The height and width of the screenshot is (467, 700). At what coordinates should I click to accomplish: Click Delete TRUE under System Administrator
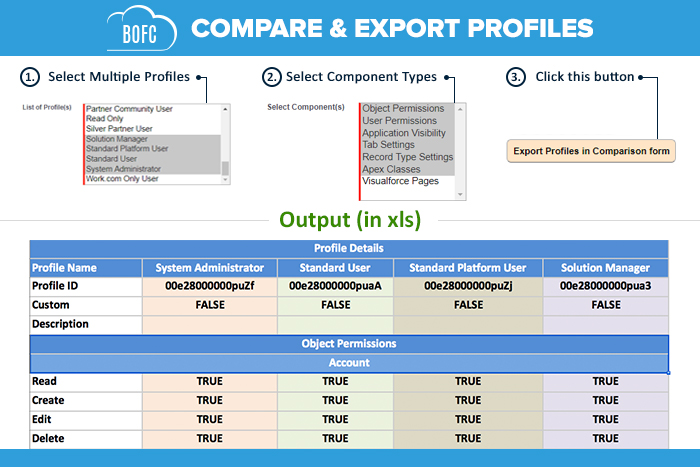[209, 439]
